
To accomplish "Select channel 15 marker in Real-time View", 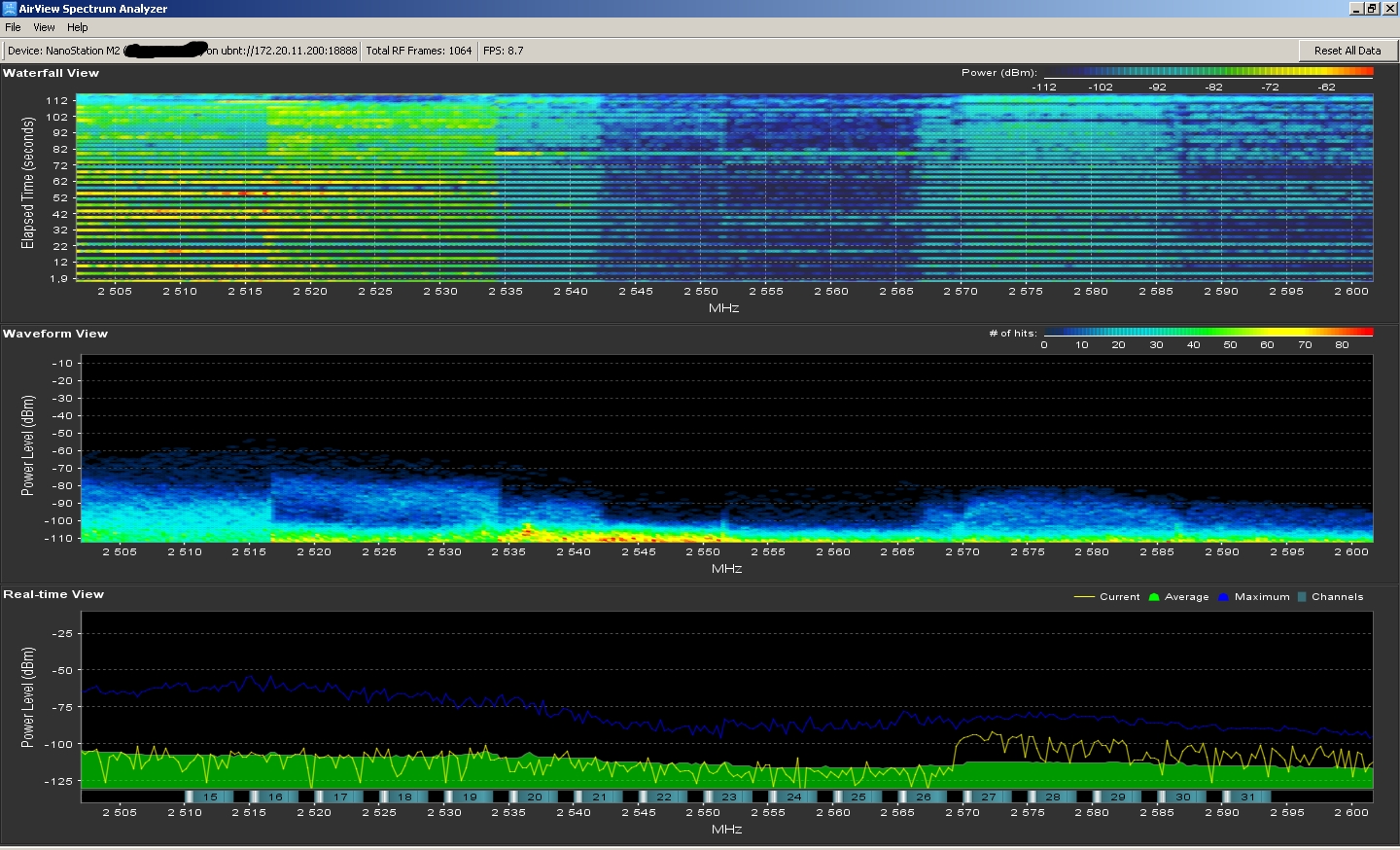I will pos(210,797).
